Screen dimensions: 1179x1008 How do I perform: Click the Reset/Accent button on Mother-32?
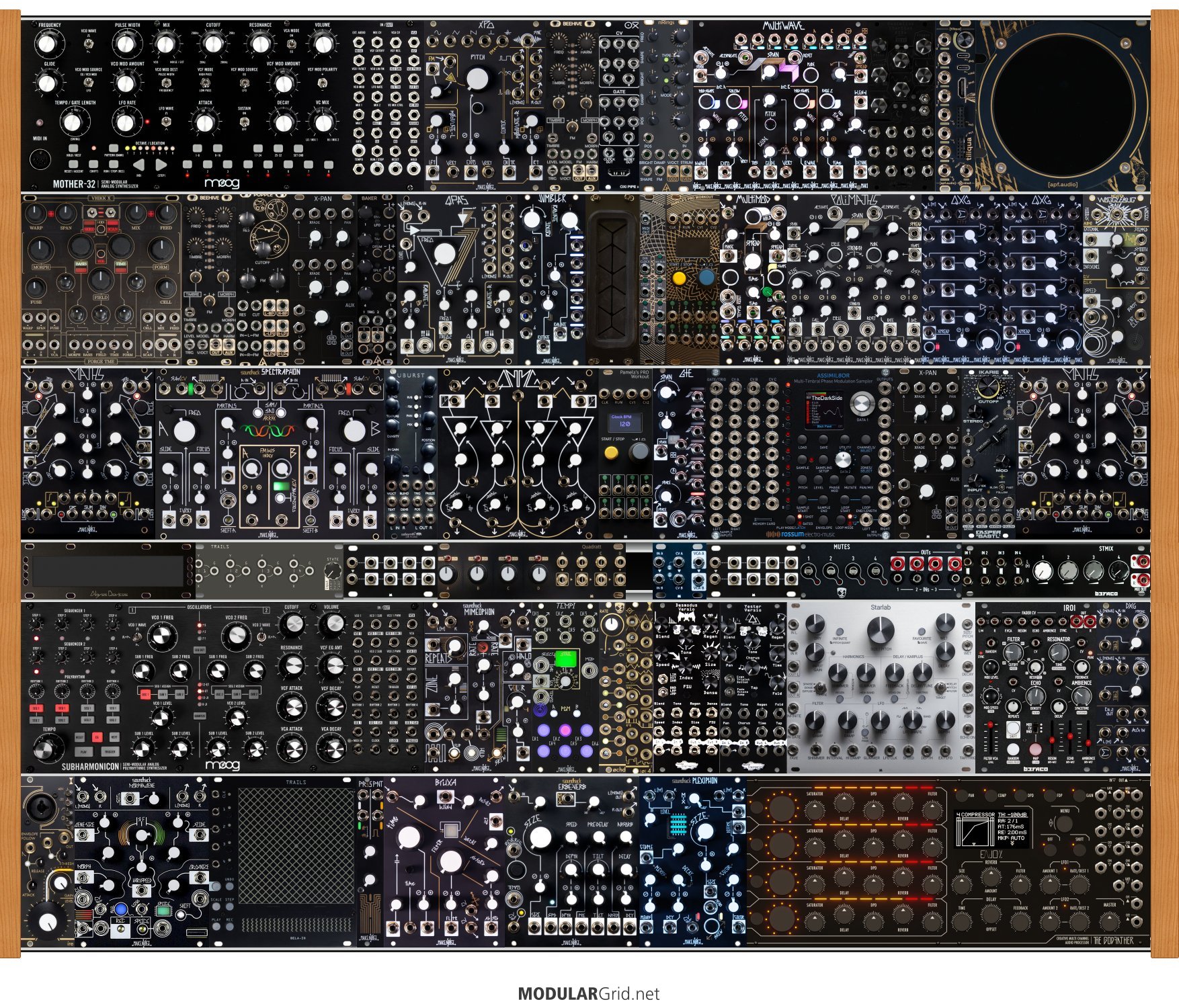click(74, 164)
